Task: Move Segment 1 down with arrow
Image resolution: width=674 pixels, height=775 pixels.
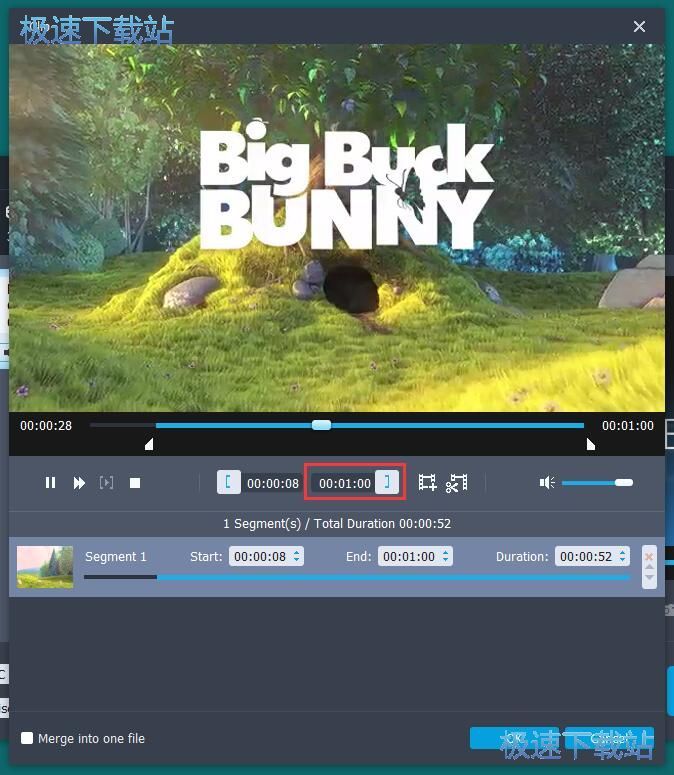Action: click(x=649, y=577)
